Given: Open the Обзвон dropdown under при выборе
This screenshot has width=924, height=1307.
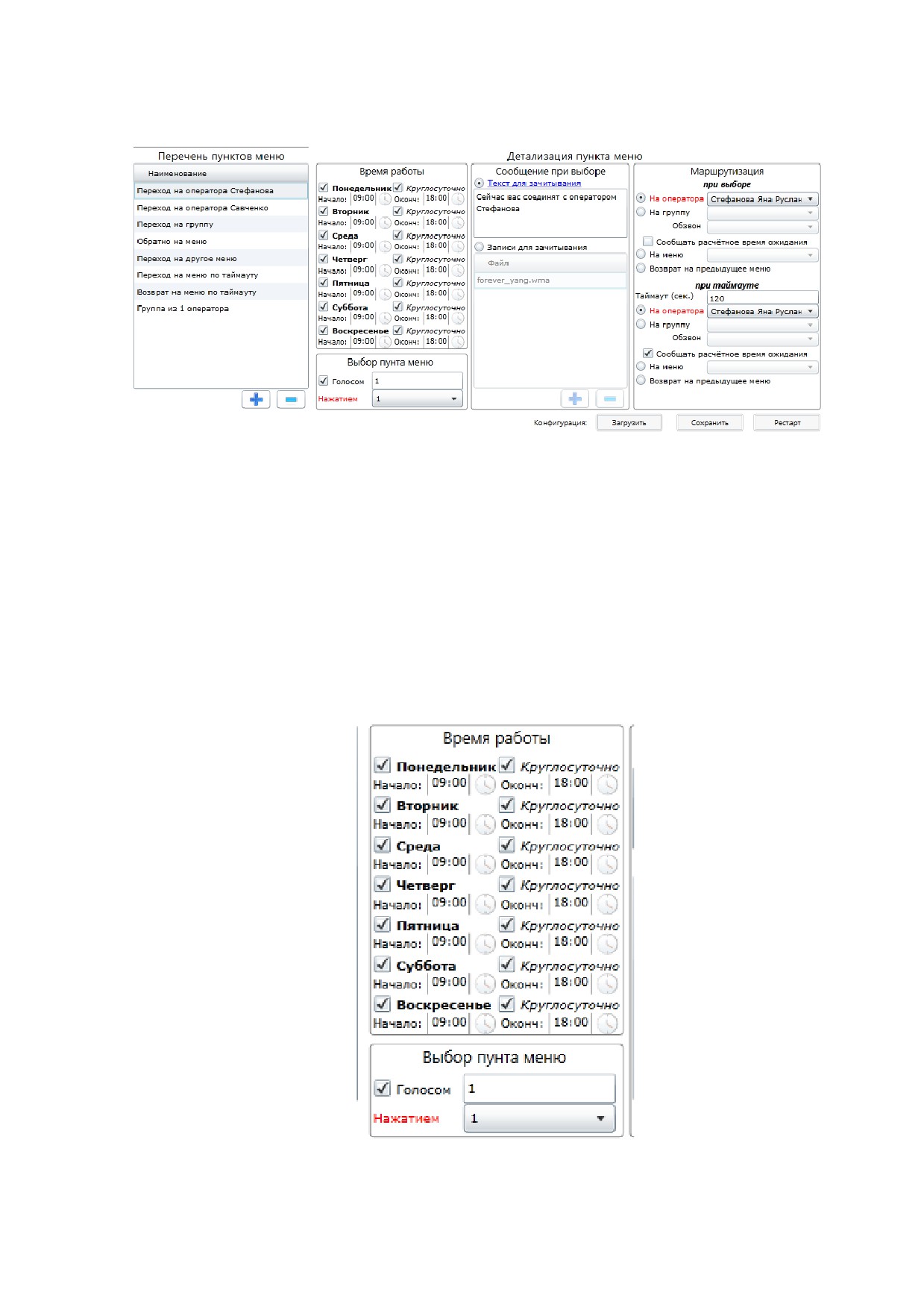Looking at the screenshot, I should click(763, 227).
